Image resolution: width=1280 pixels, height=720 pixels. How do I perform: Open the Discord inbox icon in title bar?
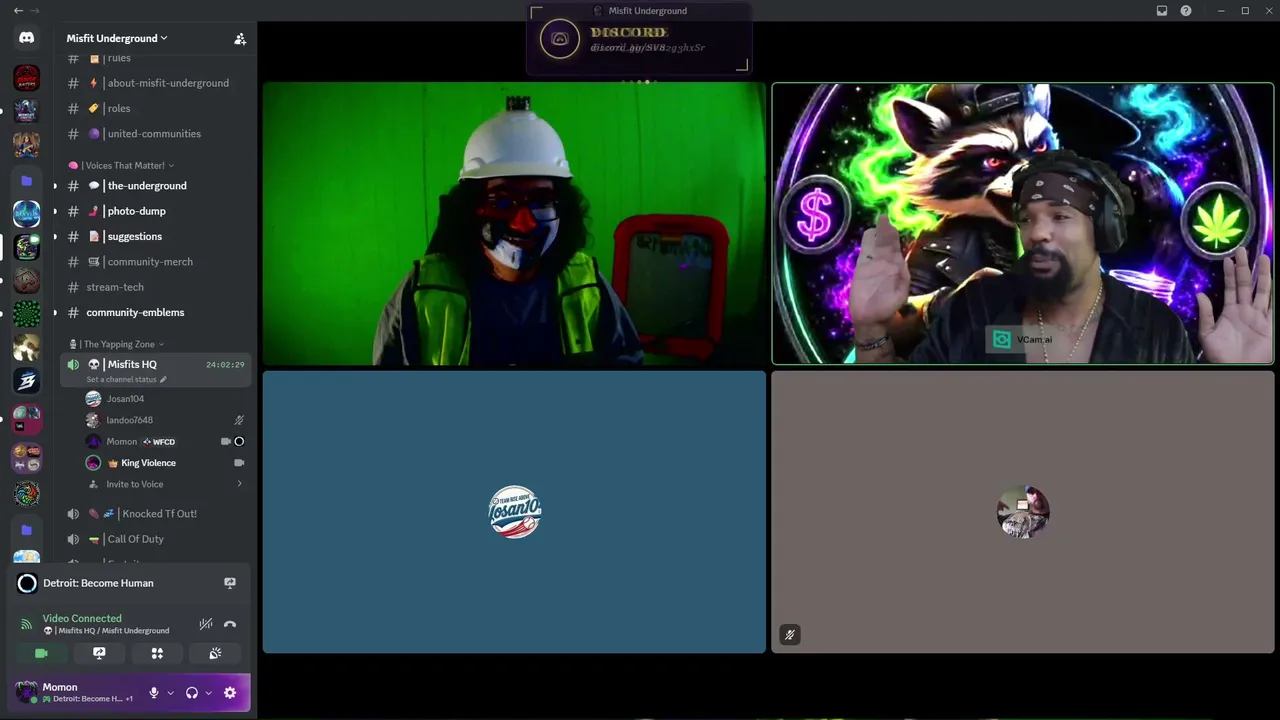point(1162,11)
